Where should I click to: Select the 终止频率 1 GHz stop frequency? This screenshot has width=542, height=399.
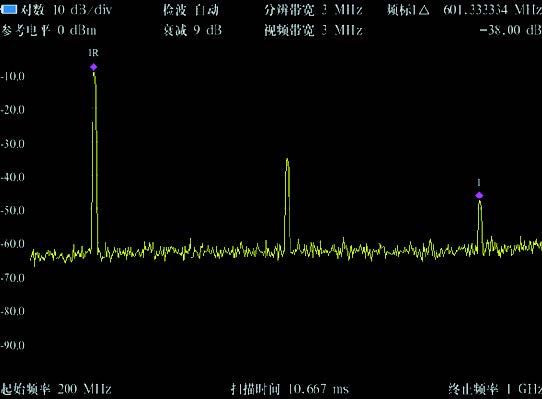495,389
